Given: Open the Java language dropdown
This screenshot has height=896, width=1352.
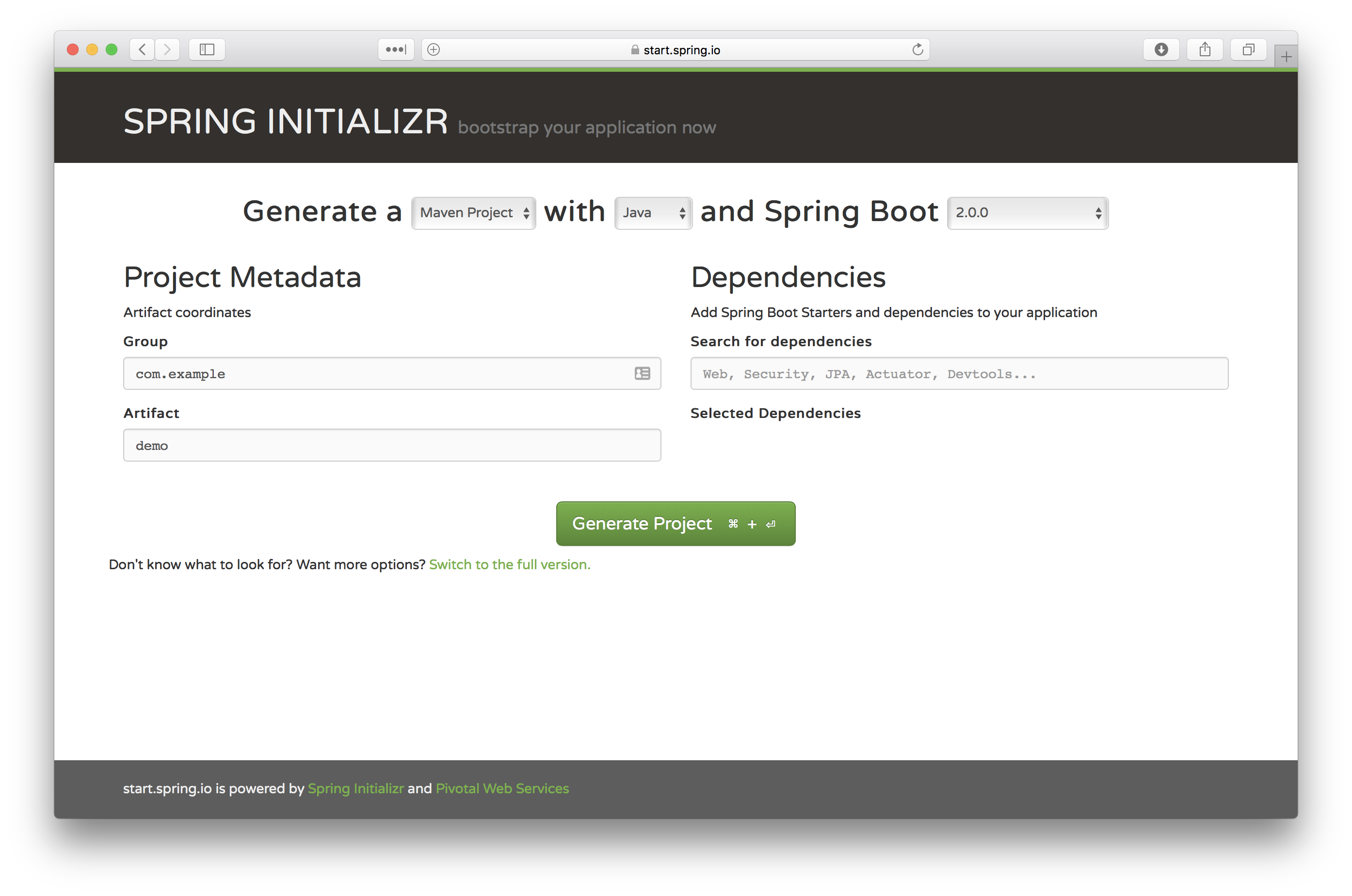Looking at the screenshot, I should point(653,213).
